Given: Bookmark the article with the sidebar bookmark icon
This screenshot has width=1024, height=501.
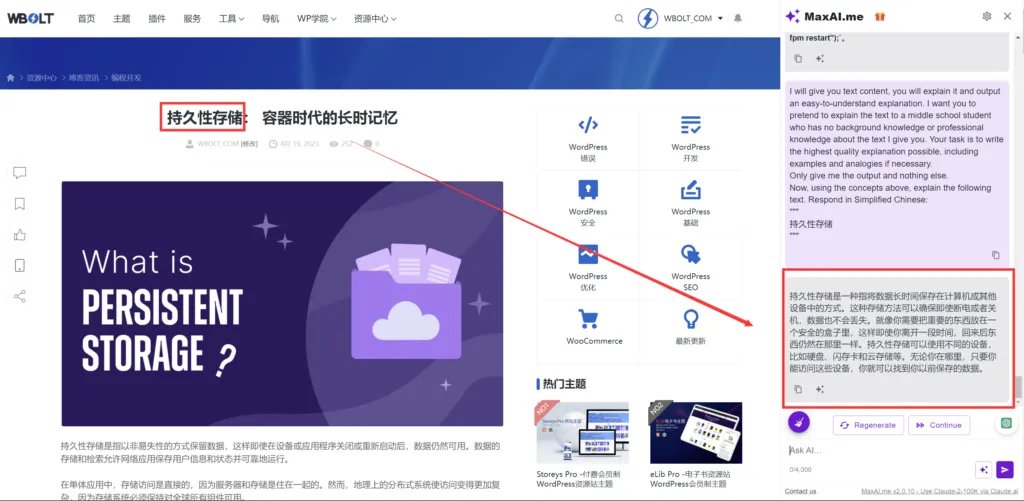Looking at the screenshot, I should coord(20,204).
